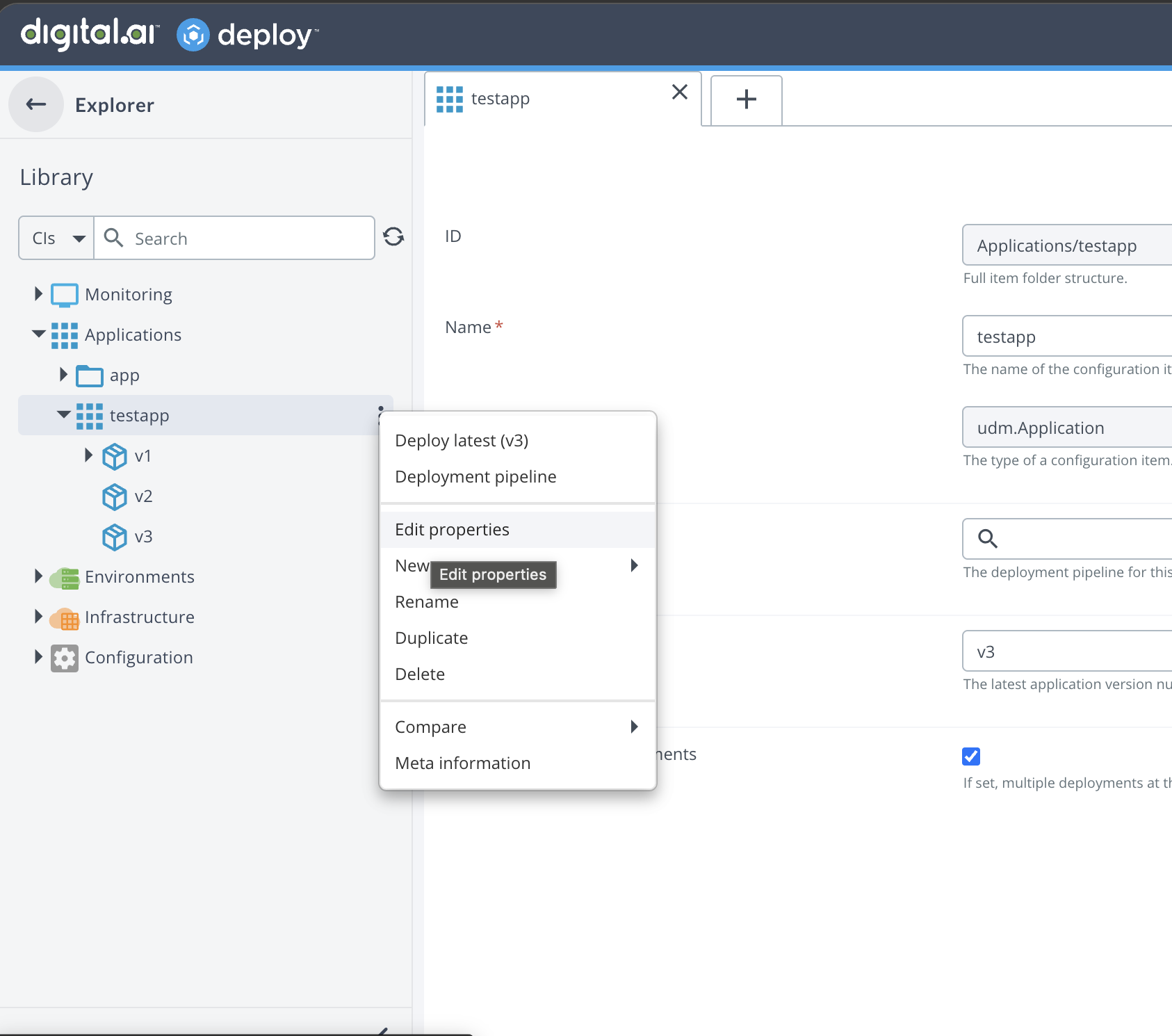Select Environments in the Library tree
1172x1036 pixels.
(140, 577)
